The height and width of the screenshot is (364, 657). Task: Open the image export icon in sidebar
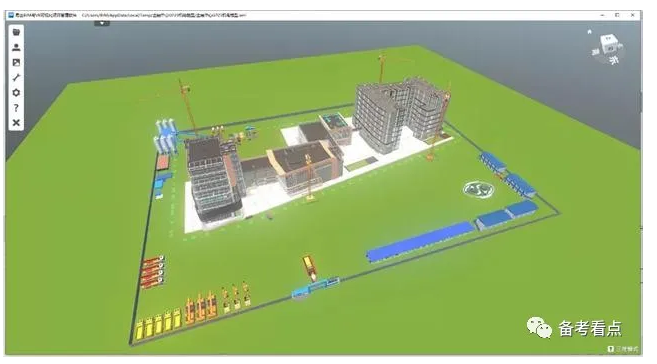click(x=16, y=62)
